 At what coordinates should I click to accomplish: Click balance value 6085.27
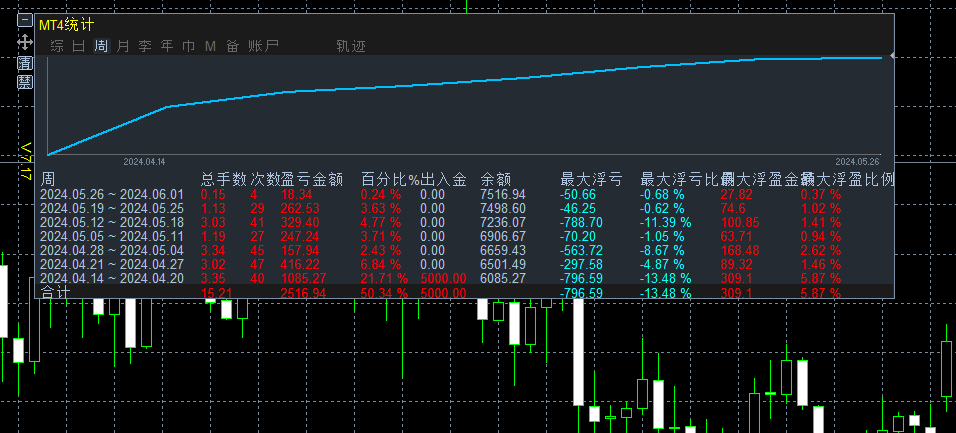pyautogui.click(x=503, y=278)
